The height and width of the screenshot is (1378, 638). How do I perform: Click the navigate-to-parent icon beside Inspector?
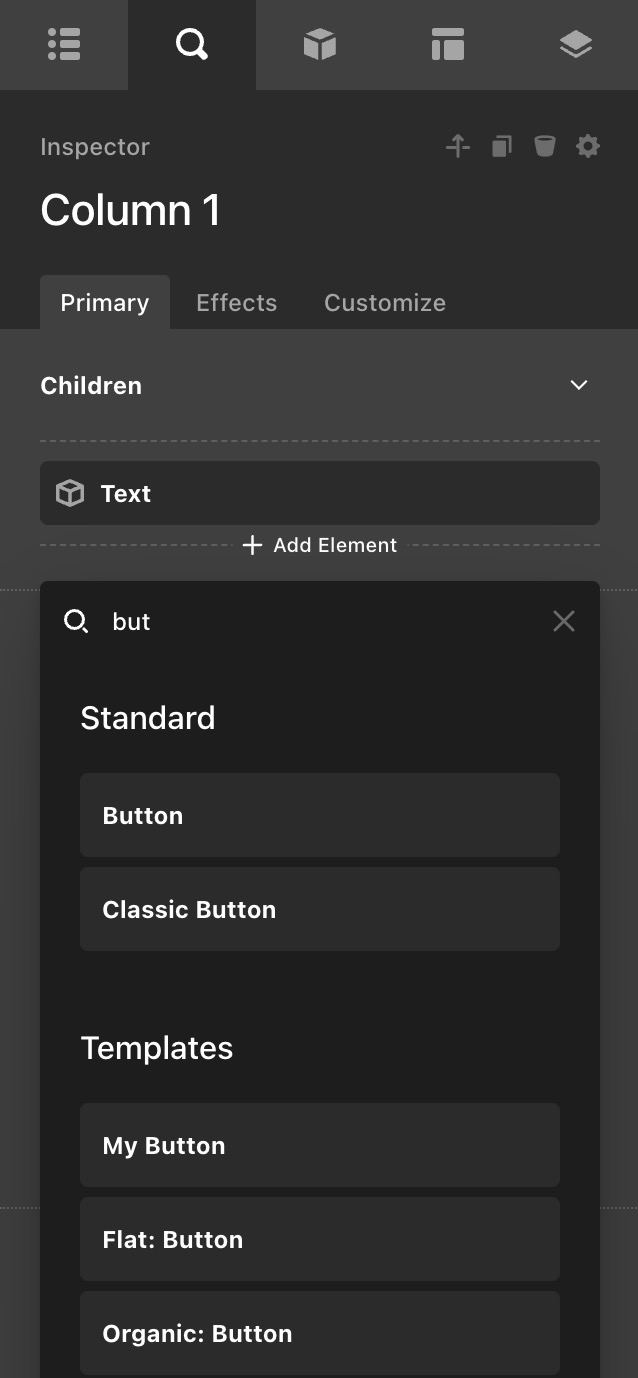(x=458, y=147)
